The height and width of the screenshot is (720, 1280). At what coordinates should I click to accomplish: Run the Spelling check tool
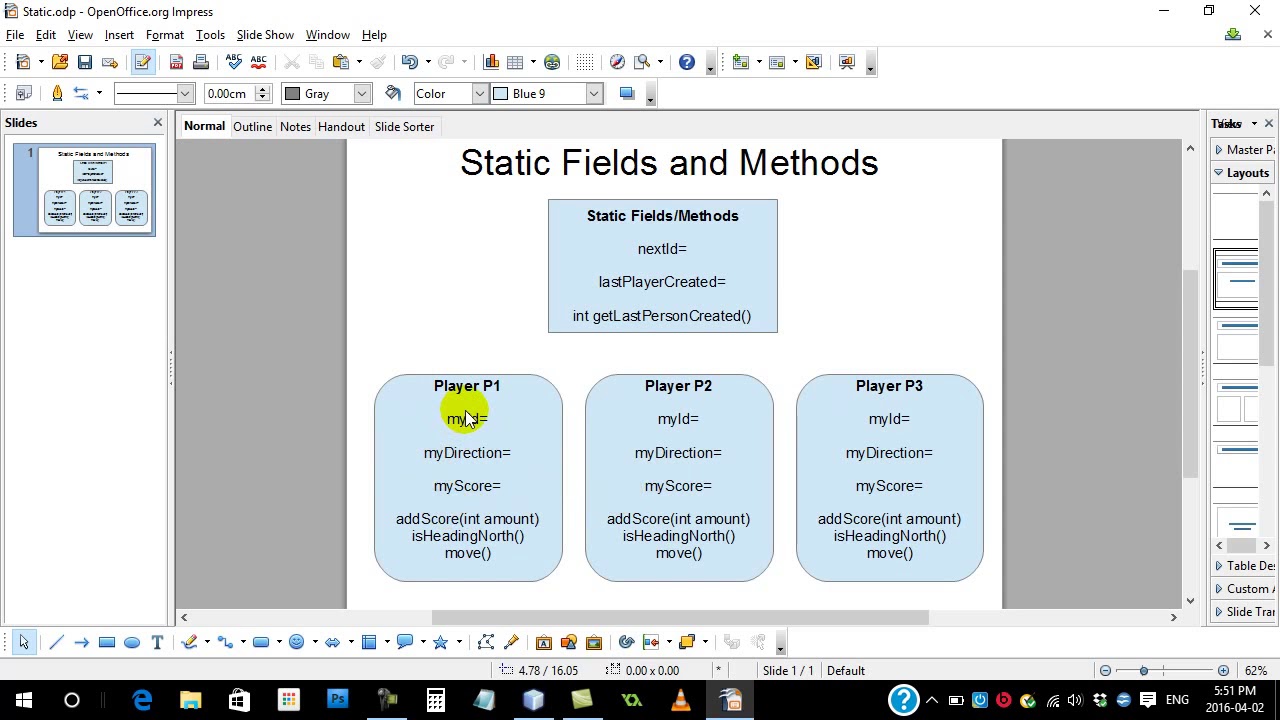tap(234, 62)
